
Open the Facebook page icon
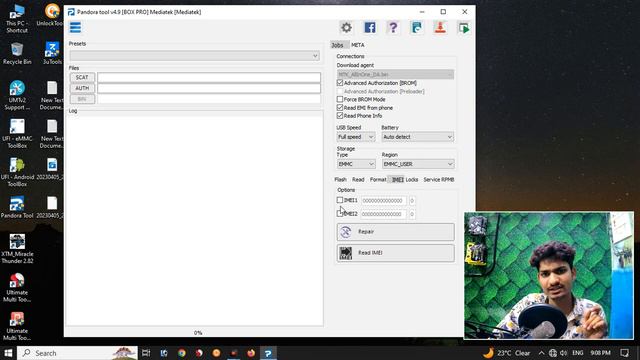pyautogui.click(x=370, y=28)
